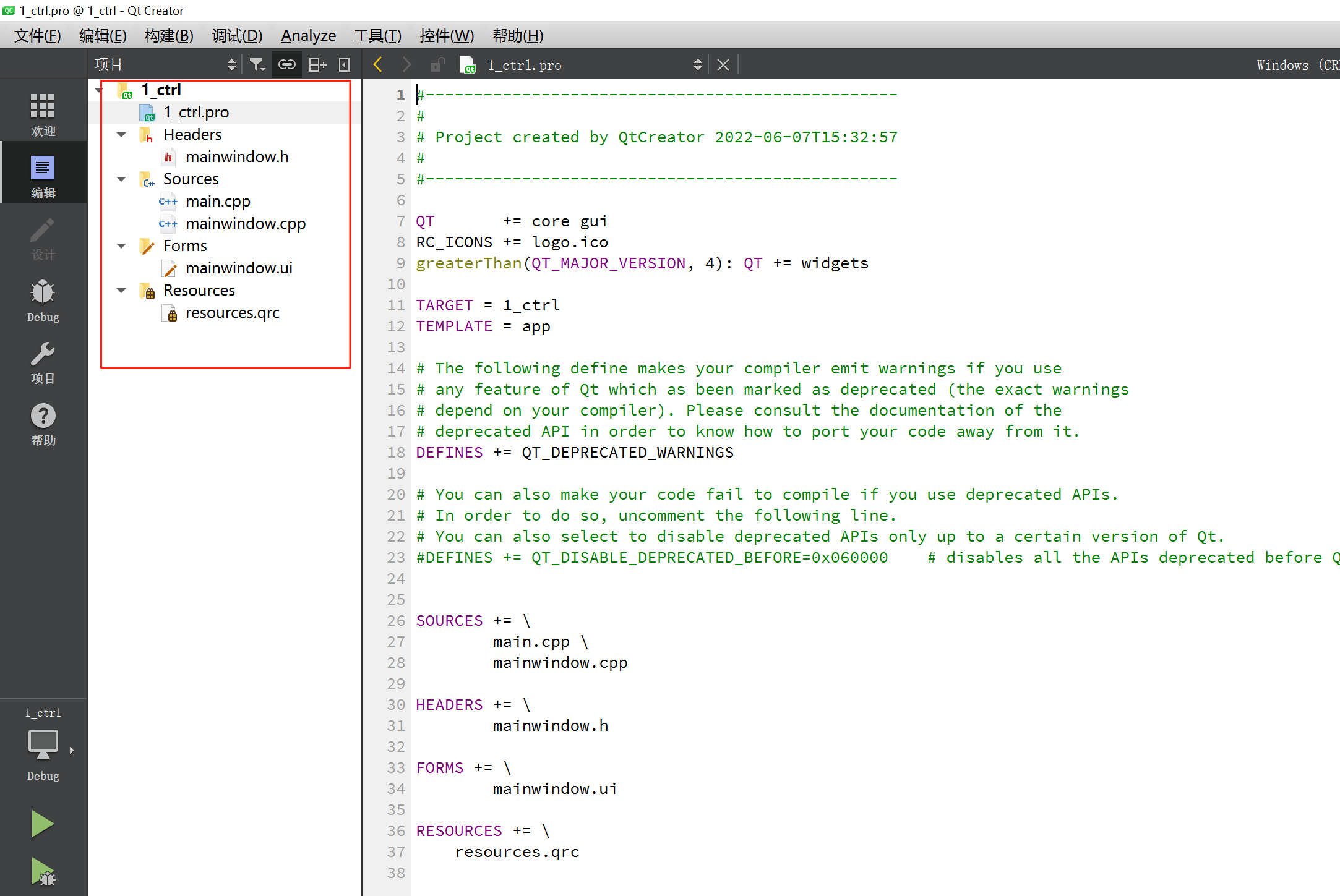The height and width of the screenshot is (896, 1340).
Task: Click the 'SOURCES += \' line
Action: click(x=473, y=621)
